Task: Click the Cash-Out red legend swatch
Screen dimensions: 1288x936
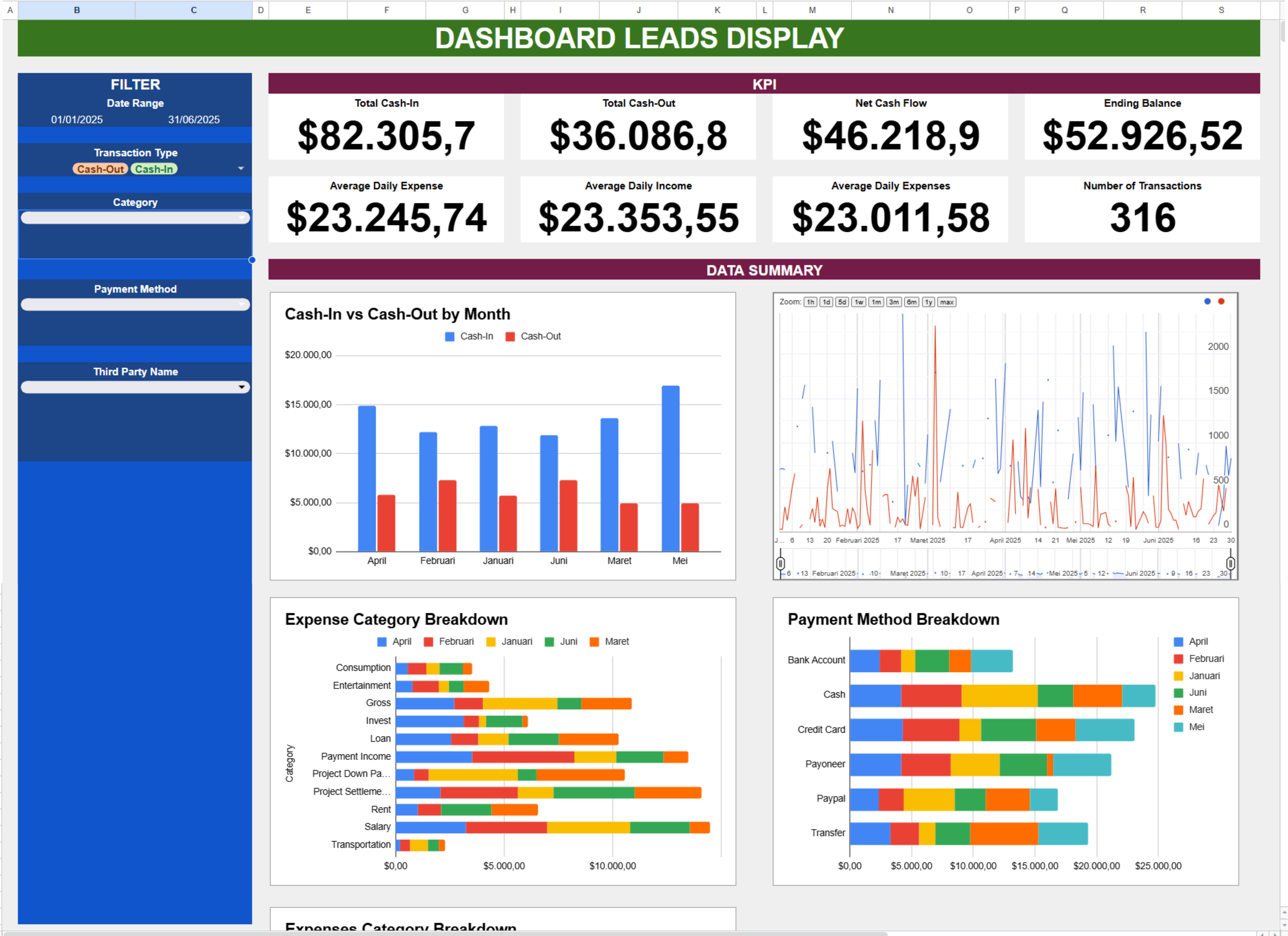Action: 510,337
